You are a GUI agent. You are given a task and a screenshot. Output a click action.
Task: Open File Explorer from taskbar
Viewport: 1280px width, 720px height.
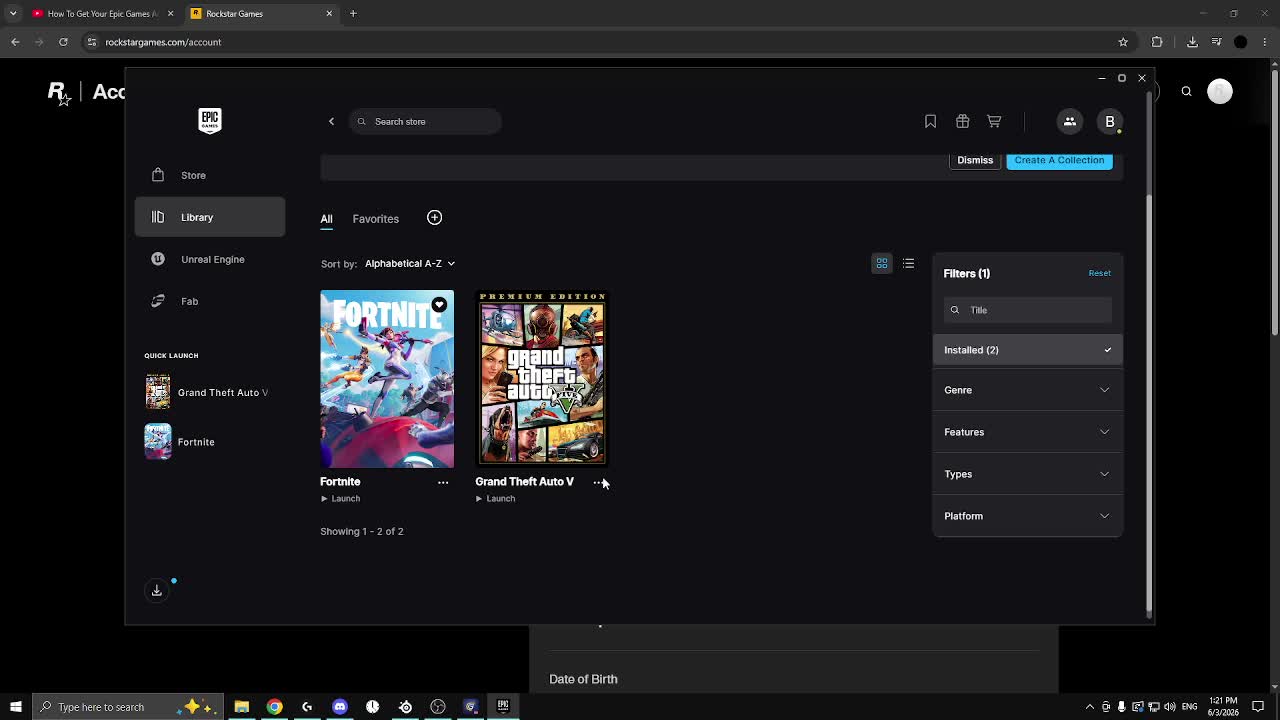[242, 707]
